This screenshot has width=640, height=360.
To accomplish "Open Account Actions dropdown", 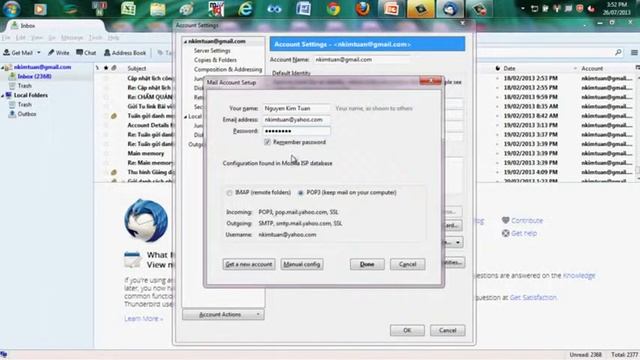I will pyautogui.click(x=223, y=315).
